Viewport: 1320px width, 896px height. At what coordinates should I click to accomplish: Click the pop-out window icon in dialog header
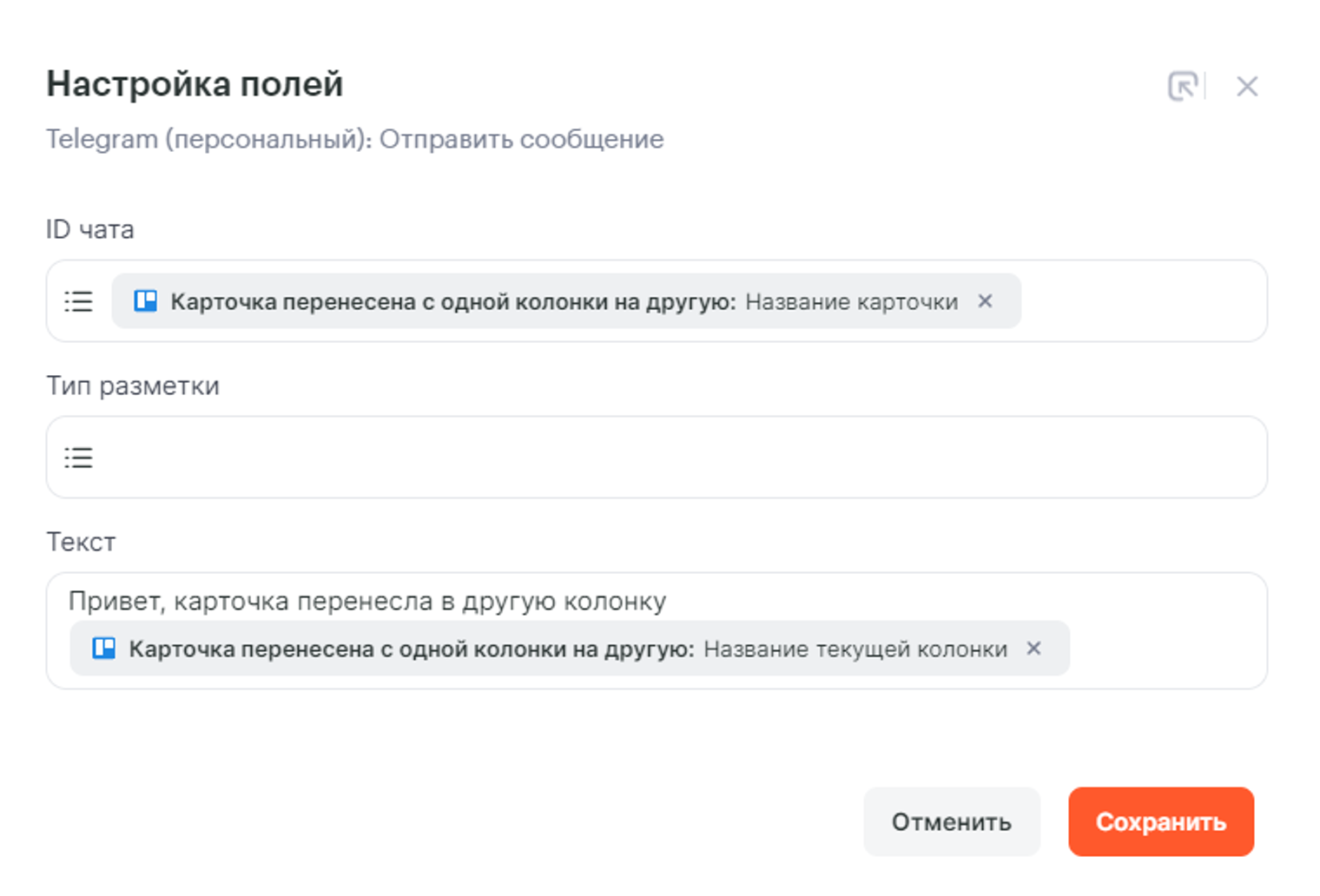[1183, 86]
